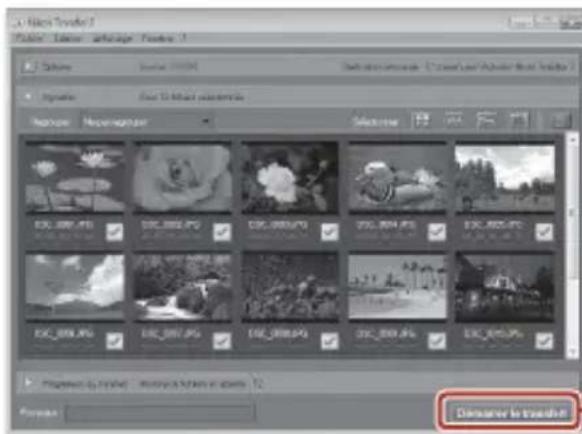This screenshot has width=582, height=434.
Task: Click the transfer progress bar
Action: pos(160,413)
